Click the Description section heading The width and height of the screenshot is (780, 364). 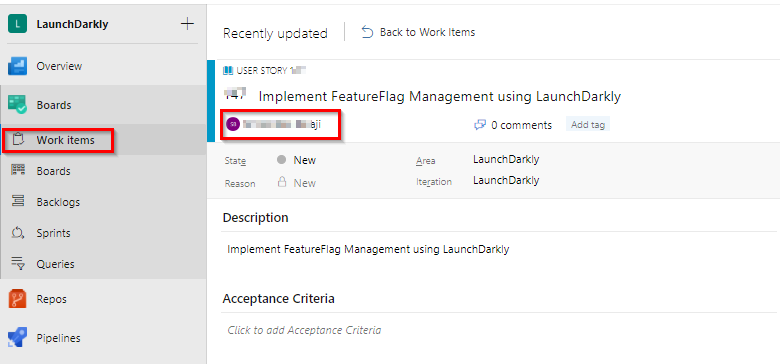click(256, 217)
